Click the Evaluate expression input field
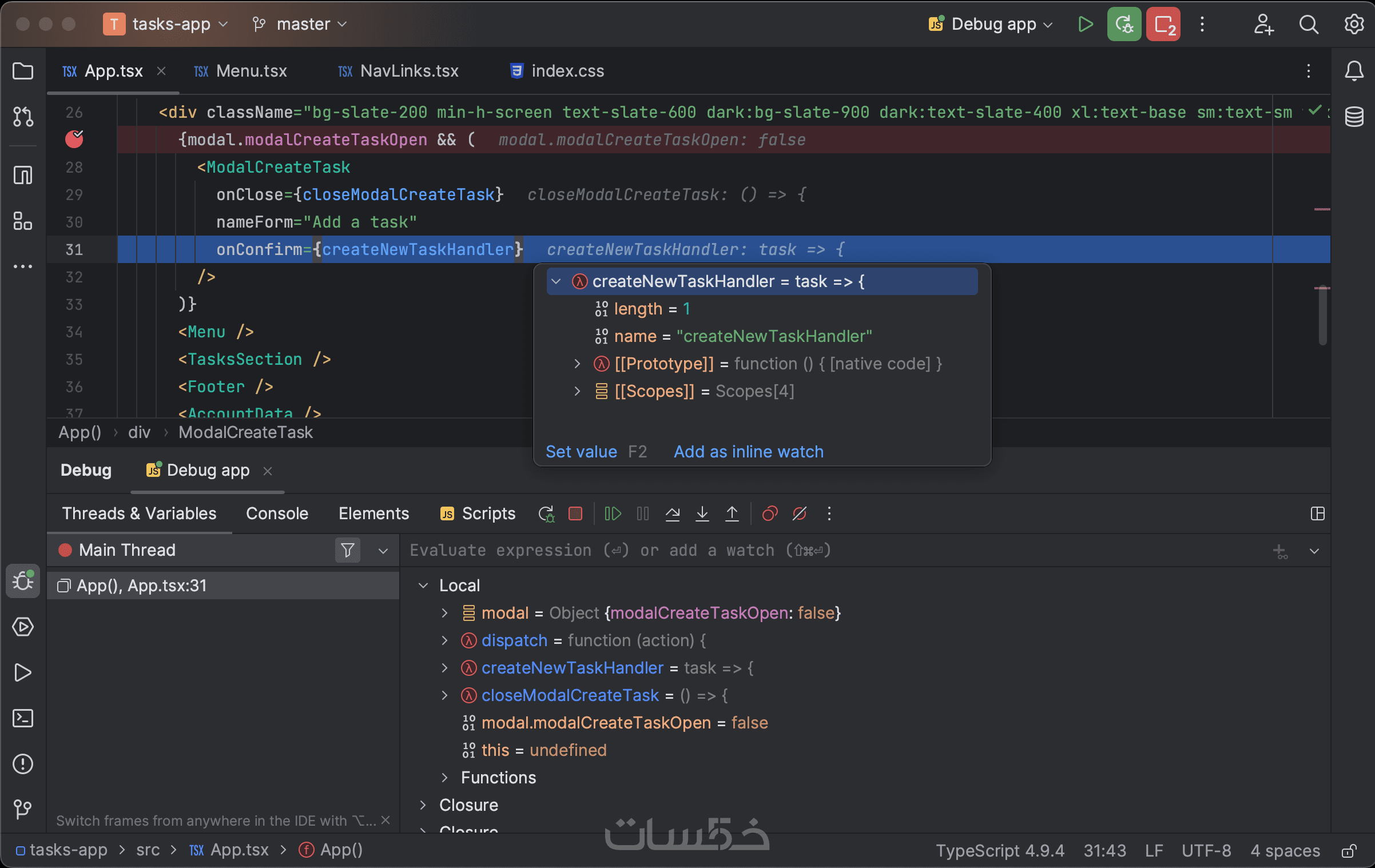The image size is (1375, 868). click(801, 550)
